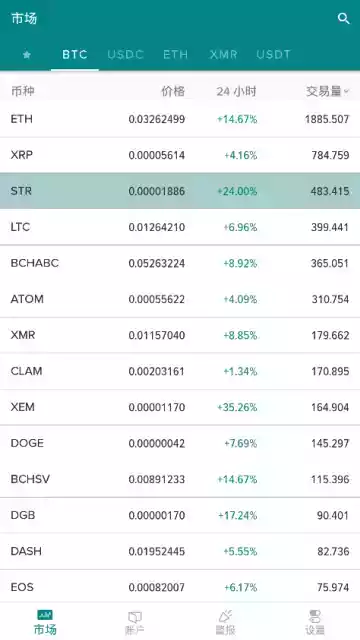Screen dimensions: 360x640
Task: Select the XEM row with +35.26%
Action: pos(180,407)
